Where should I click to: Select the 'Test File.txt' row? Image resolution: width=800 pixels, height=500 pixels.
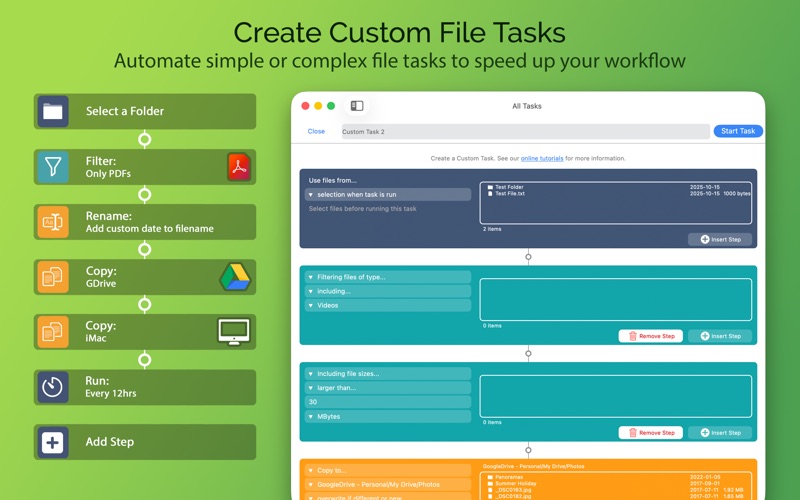pyautogui.click(x=615, y=194)
